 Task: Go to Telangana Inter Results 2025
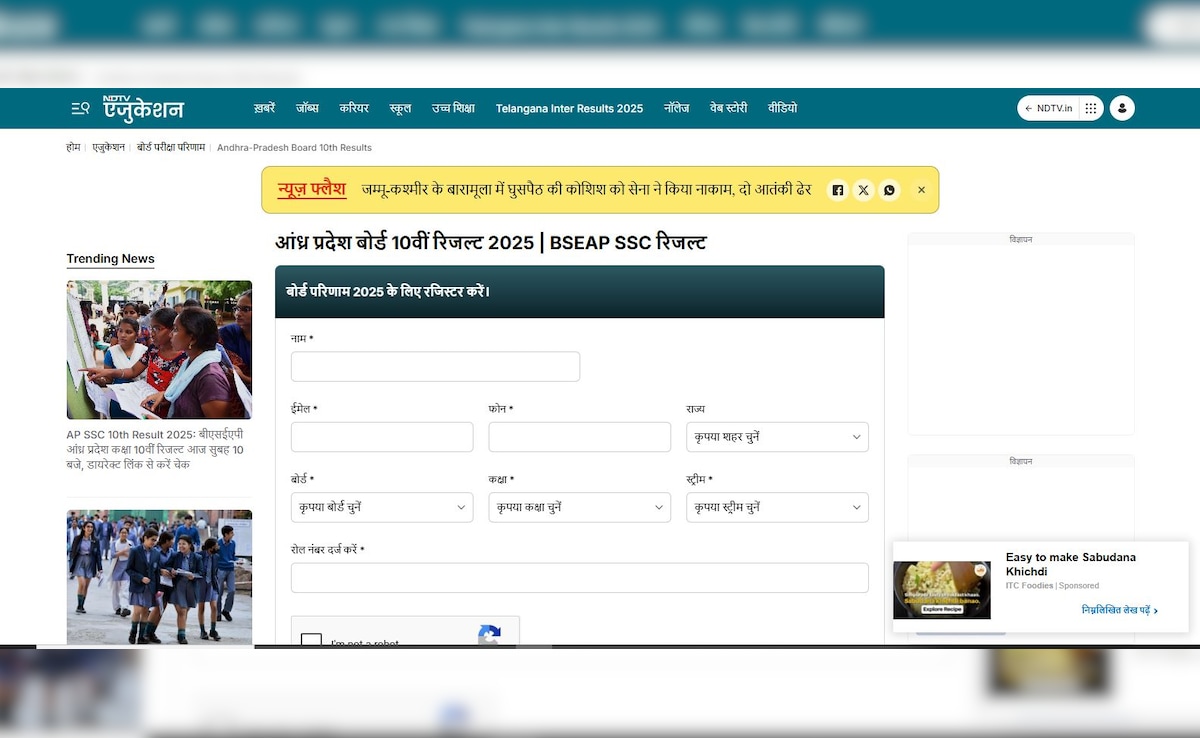coord(569,108)
